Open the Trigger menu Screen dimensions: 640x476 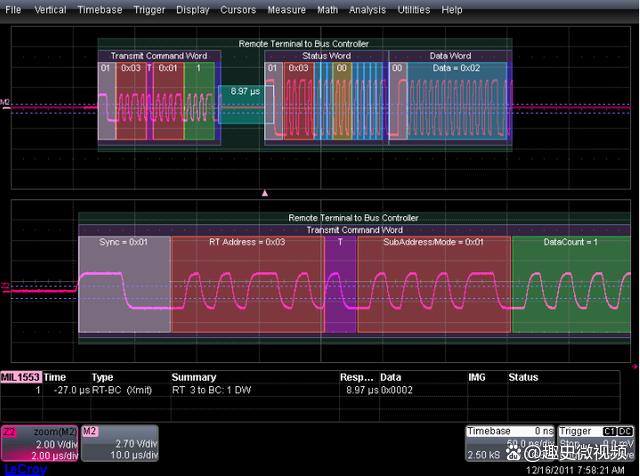tap(149, 10)
